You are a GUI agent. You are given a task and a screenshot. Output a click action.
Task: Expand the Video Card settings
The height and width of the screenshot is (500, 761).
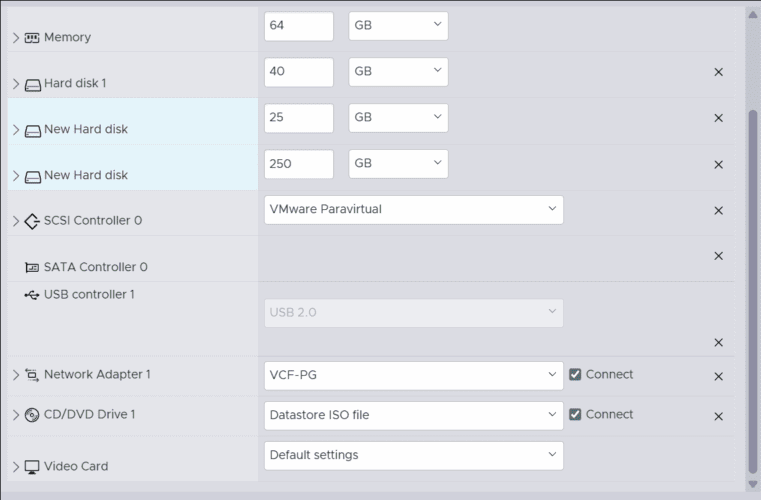pos(16,467)
